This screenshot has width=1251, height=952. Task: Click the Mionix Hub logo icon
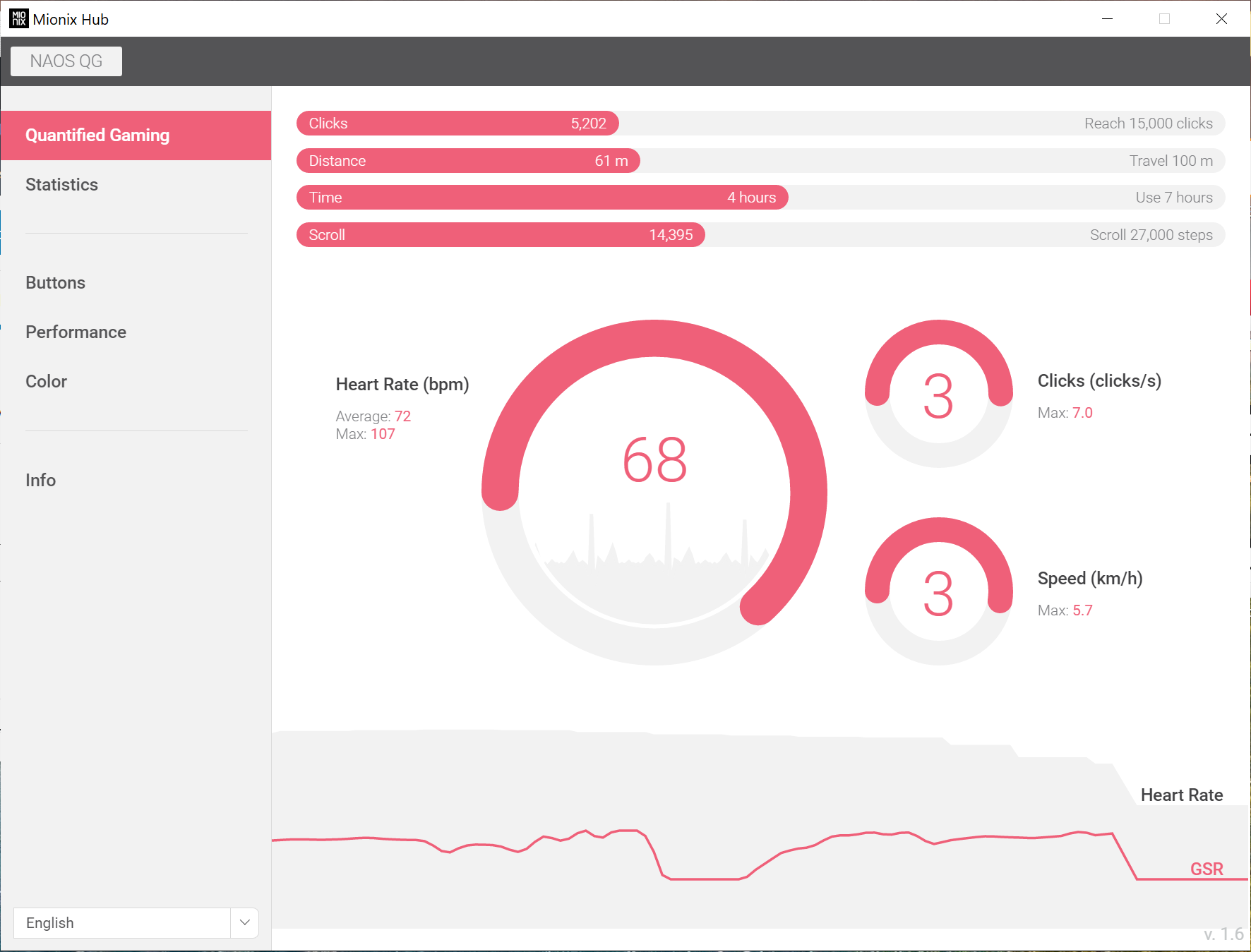tap(19, 19)
